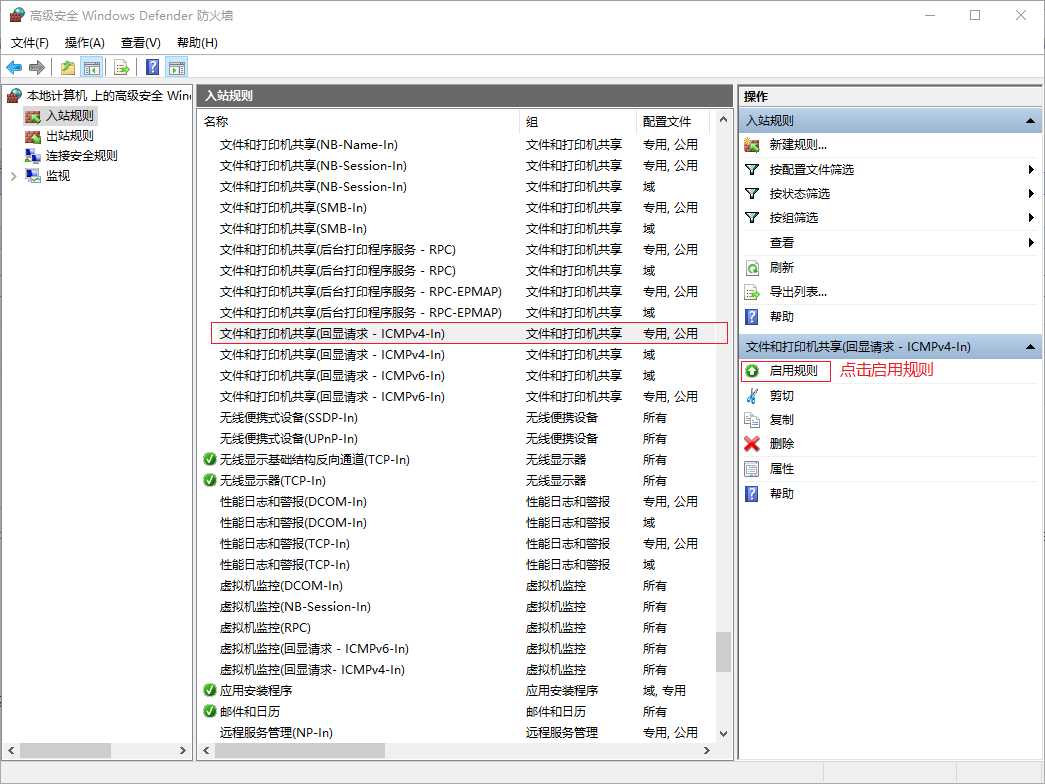Image resolution: width=1045 pixels, height=784 pixels.
Task: Select rule 虚拟机监控(RPC)
Action: [x=265, y=627]
